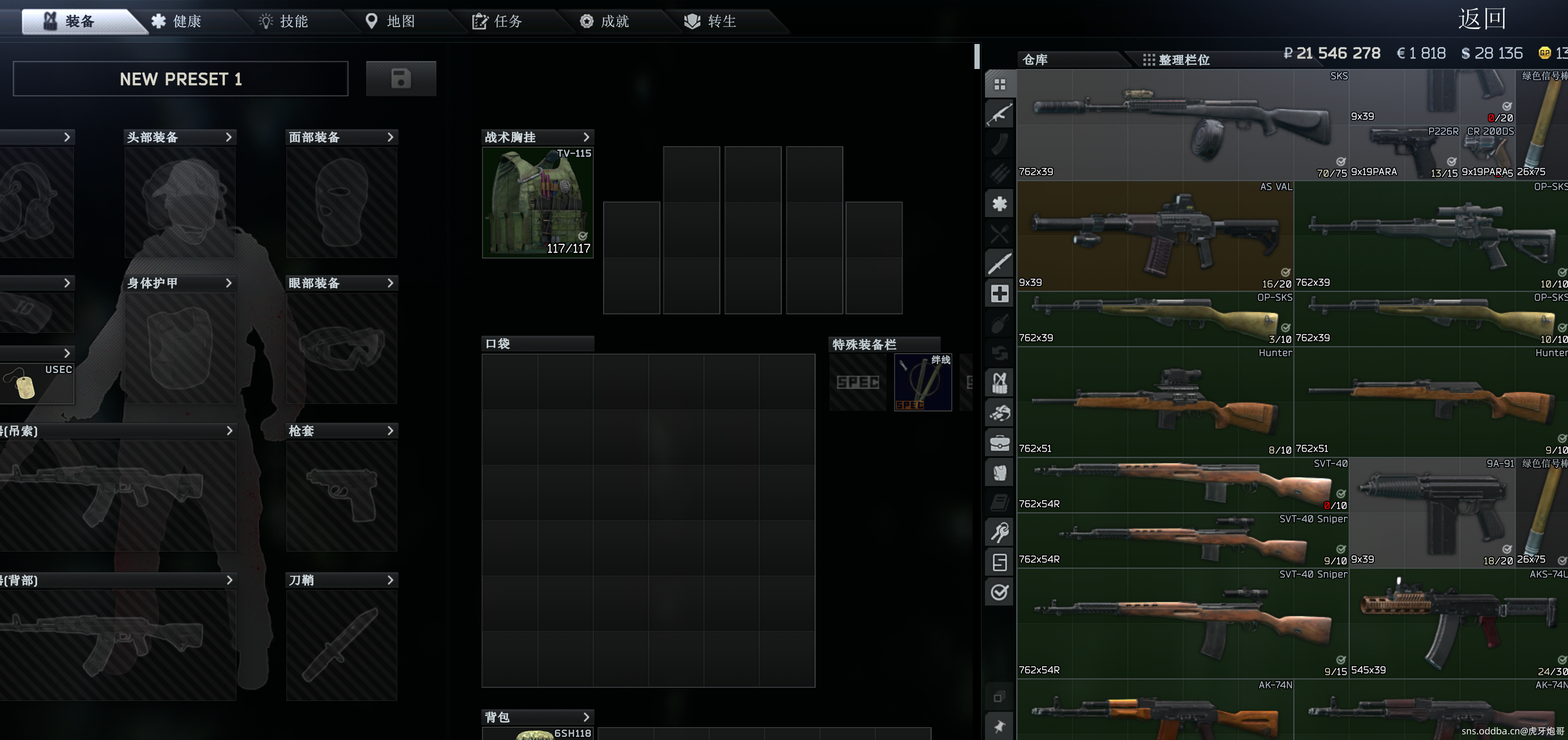This screenshot has height=740, width=1568.
Task: Select the TV-115 tactical rig item
Action: click(537, 202)
